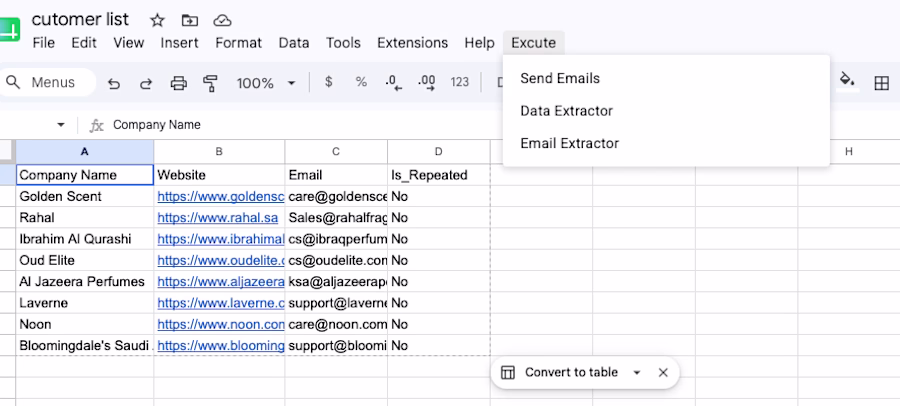
Task: Click the undo arrow icon
Action: (114, 83)
